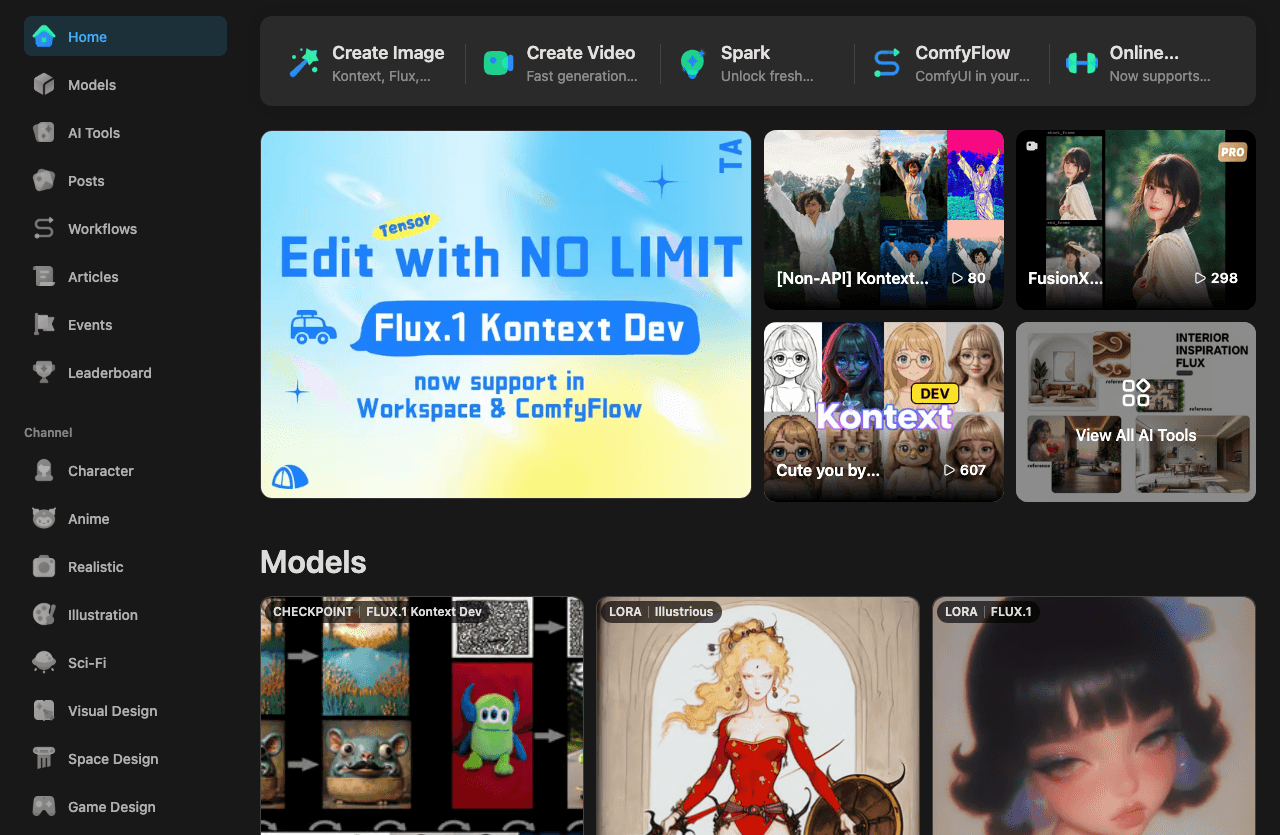Open the LORA Illustrious model card
The height and width of the screenshot is (835, 1280).
(x=757, y=716)
